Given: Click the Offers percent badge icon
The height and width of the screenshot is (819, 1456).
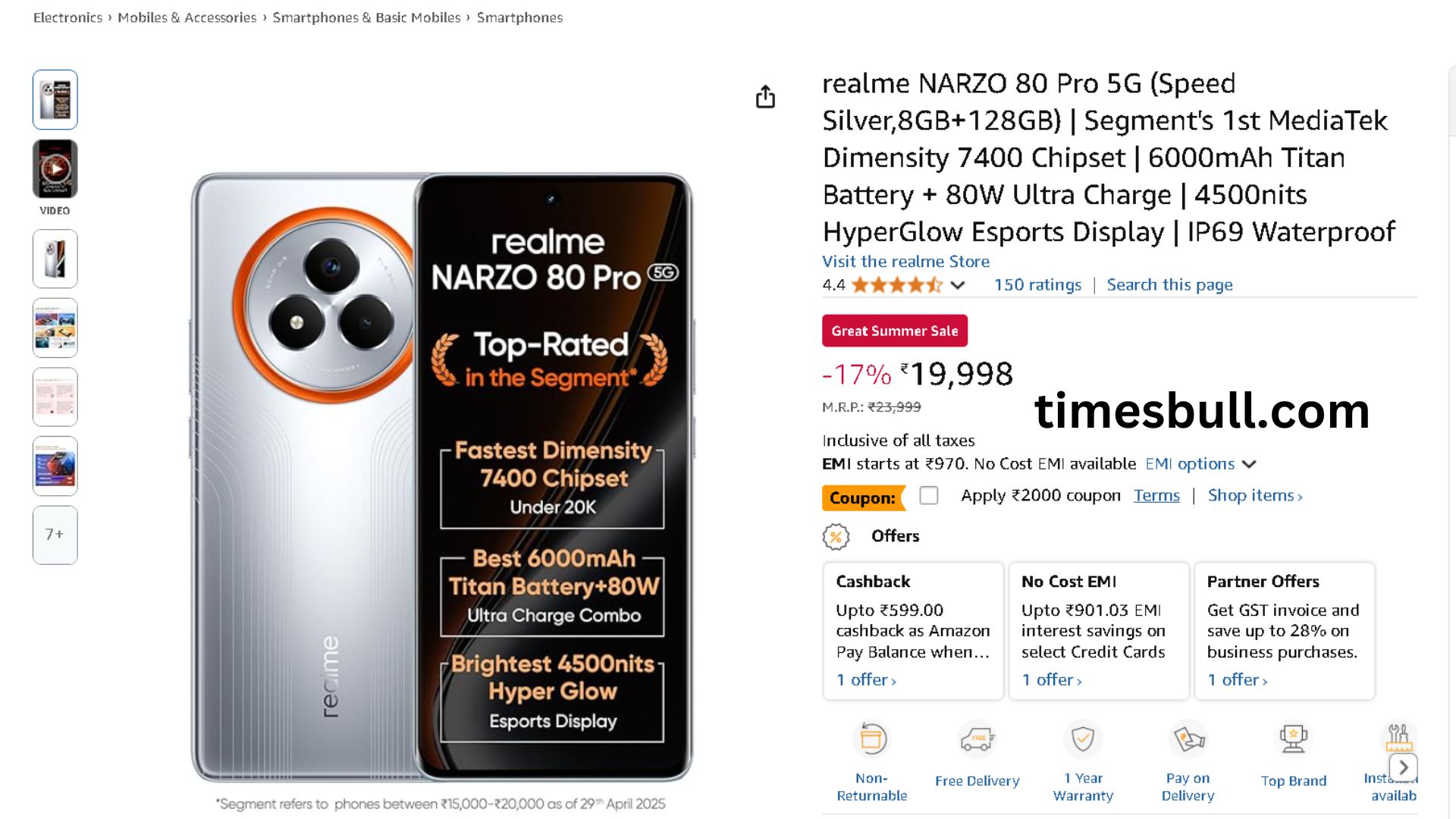Looking at the screenshot, I should [x=836, y=537].
